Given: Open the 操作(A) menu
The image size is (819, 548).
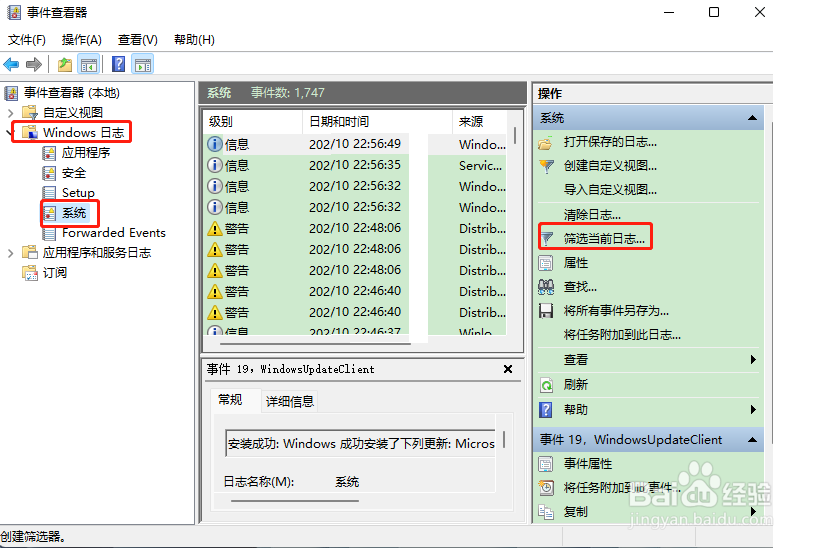Looking at the screenshot, I should pyautogui.click(x=81, y=40).
